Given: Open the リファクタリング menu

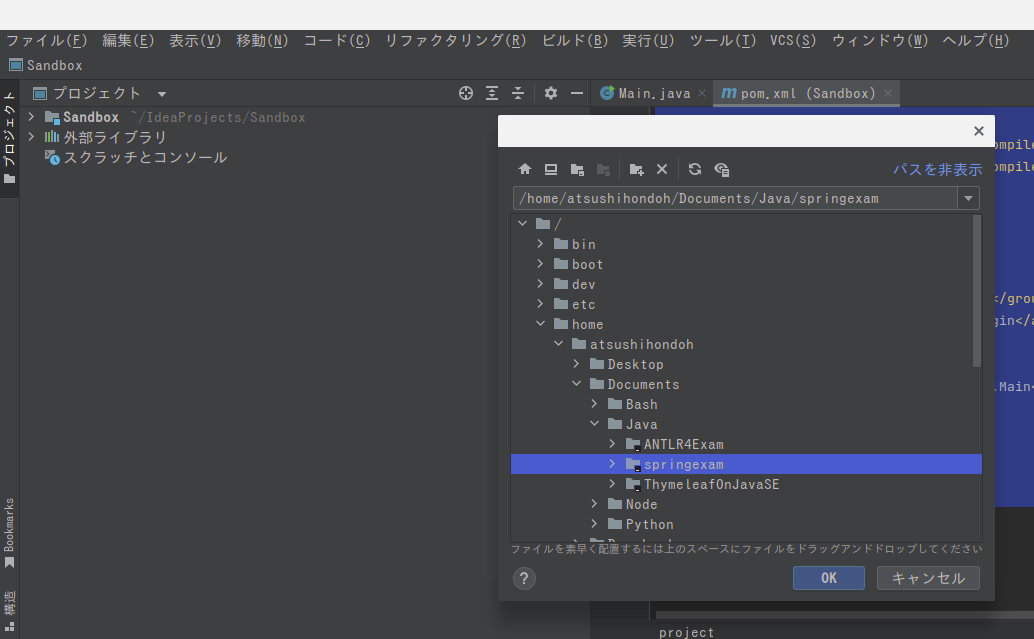Looking at the screenshot, I should (x=458, y=40).
